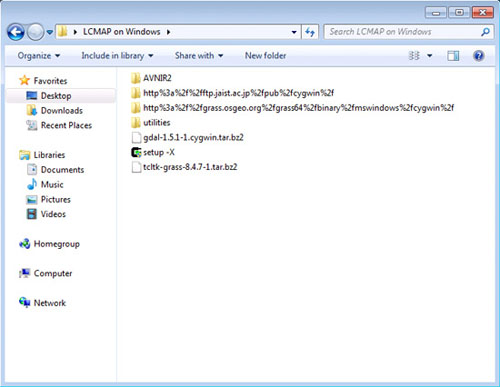Go back with the Back arrow button
This screenshot has width=500, height=387.
point(15,32)
